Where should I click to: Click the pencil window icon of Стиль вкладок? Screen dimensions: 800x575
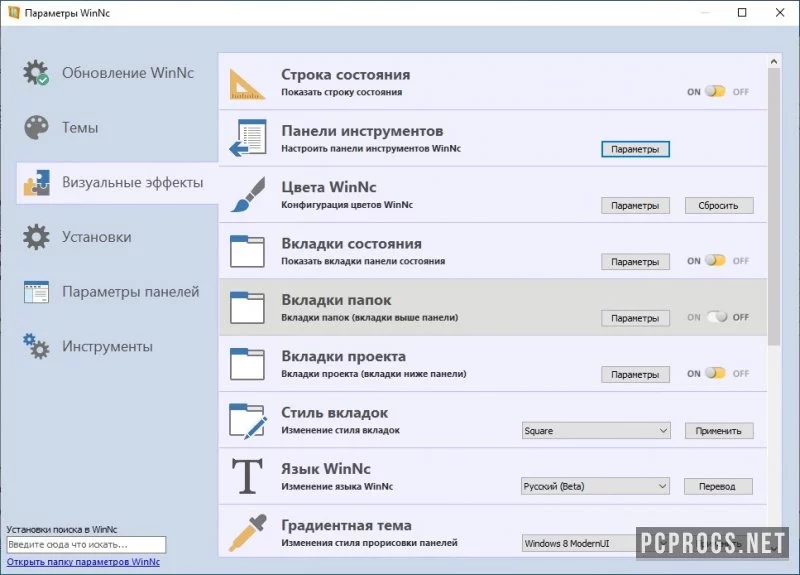tap(248, 421)
